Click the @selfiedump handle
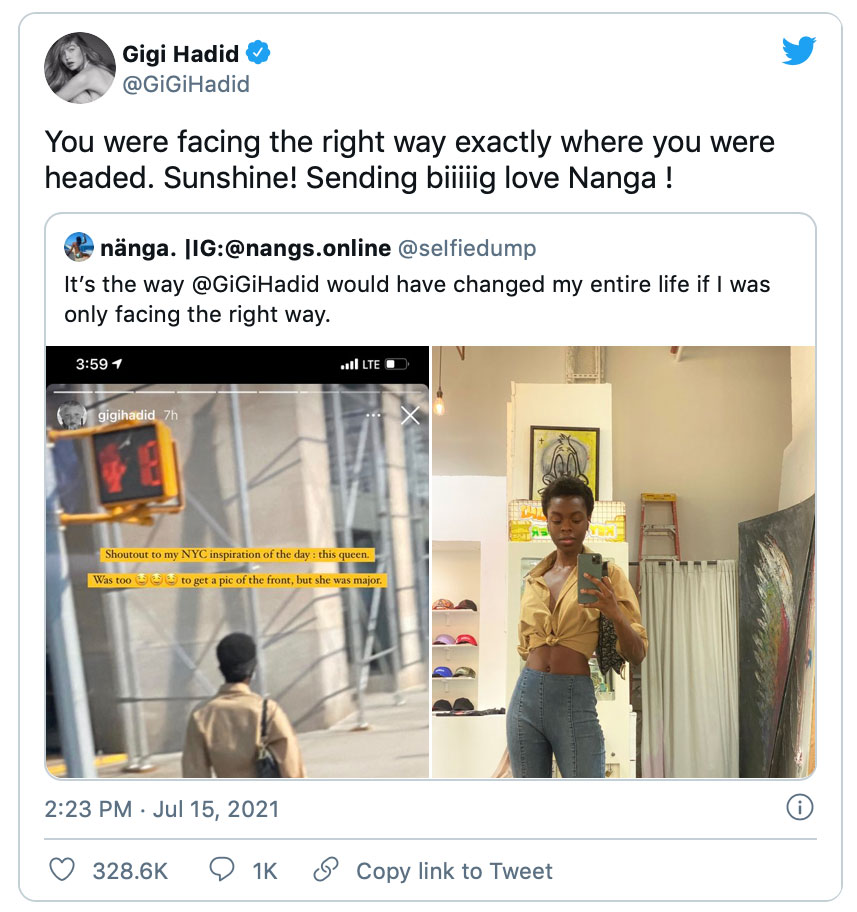Viewport: 857px width, 912px height. click(x=470, y=246)
